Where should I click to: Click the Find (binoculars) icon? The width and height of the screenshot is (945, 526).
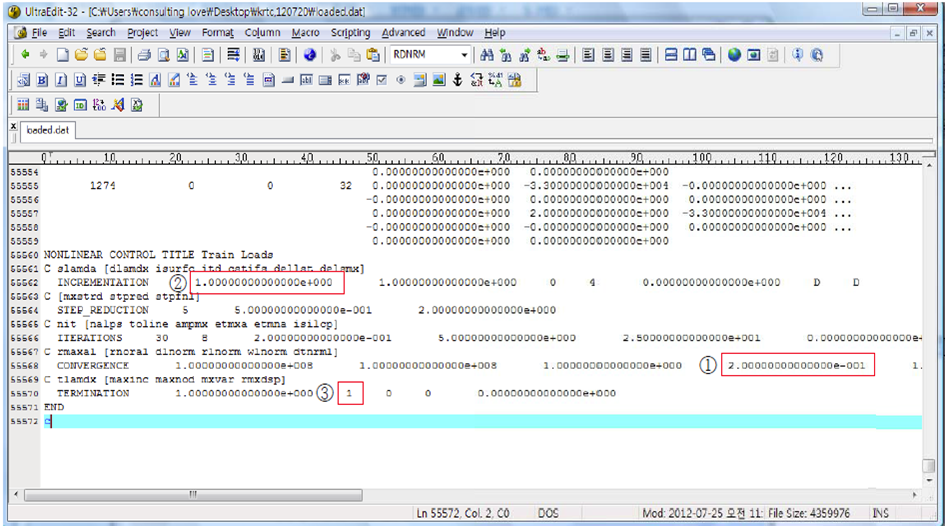click(x=488, y=55)
